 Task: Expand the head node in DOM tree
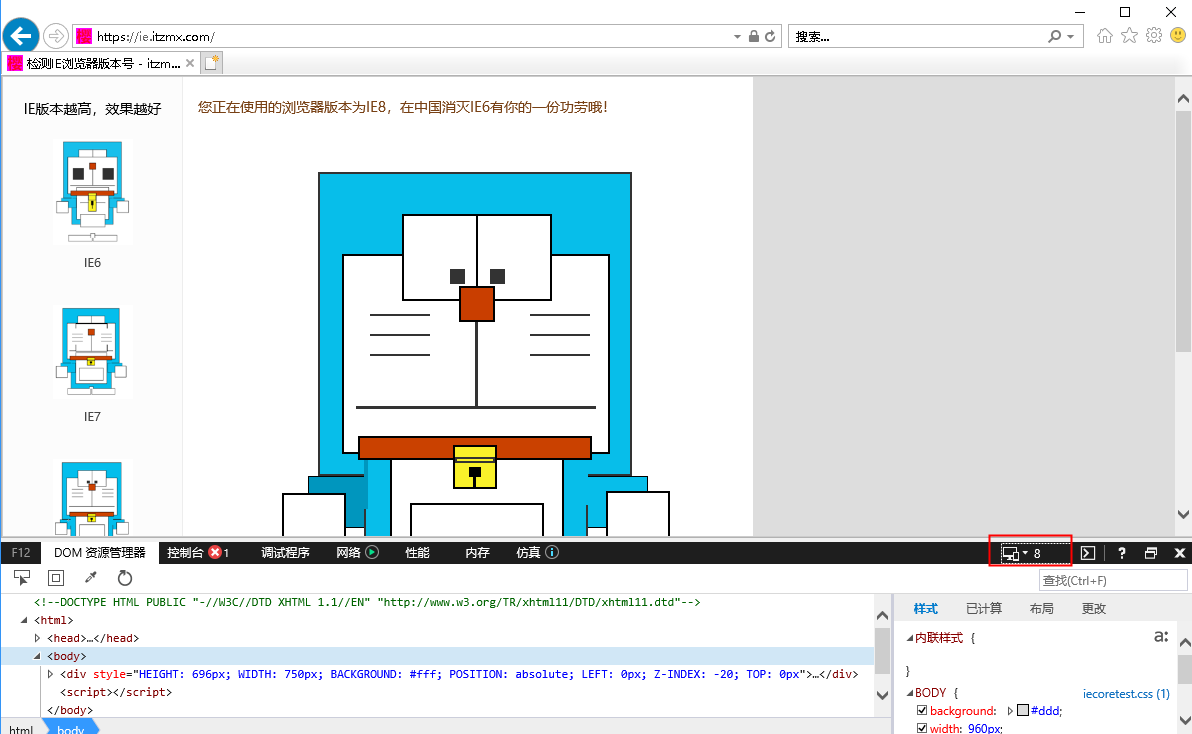[x=37, y=638]
